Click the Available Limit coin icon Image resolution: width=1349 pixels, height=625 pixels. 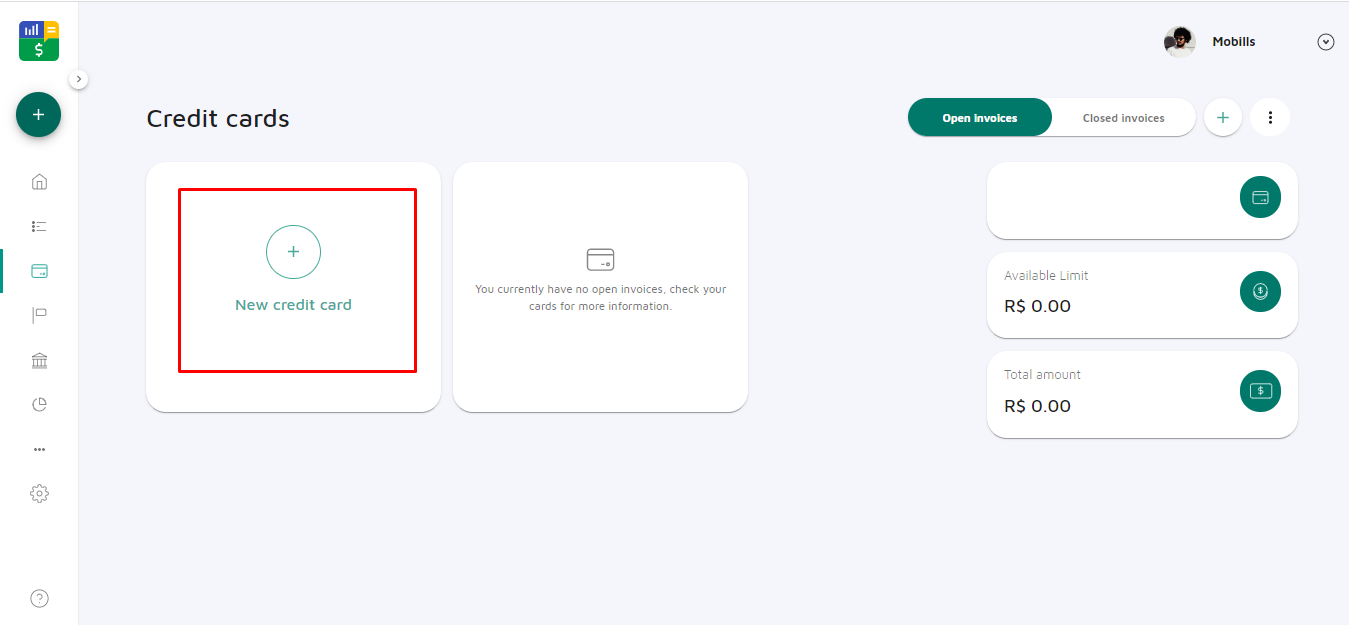[1260, 291]
